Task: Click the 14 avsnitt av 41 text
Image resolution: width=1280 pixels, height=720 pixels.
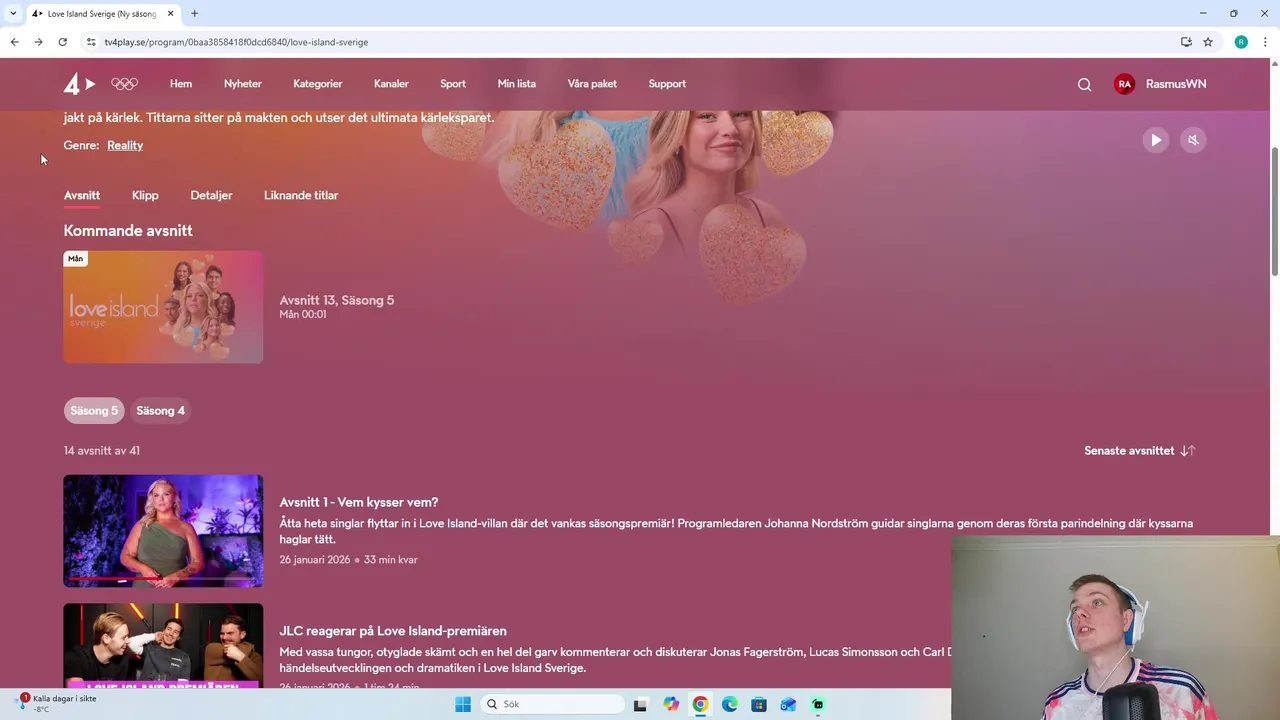Action: tap(102, 451)
